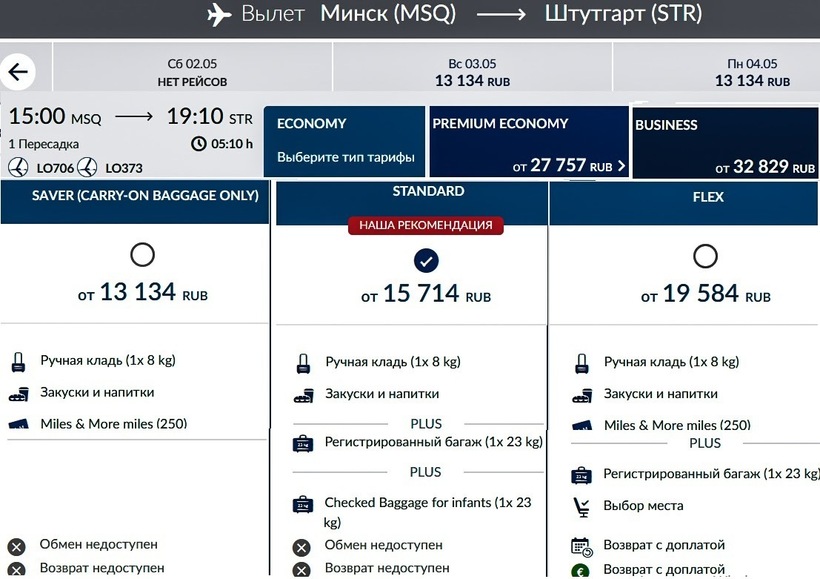
Task: Click the 1 Пересадка stopover text
Action: point(44,144)
